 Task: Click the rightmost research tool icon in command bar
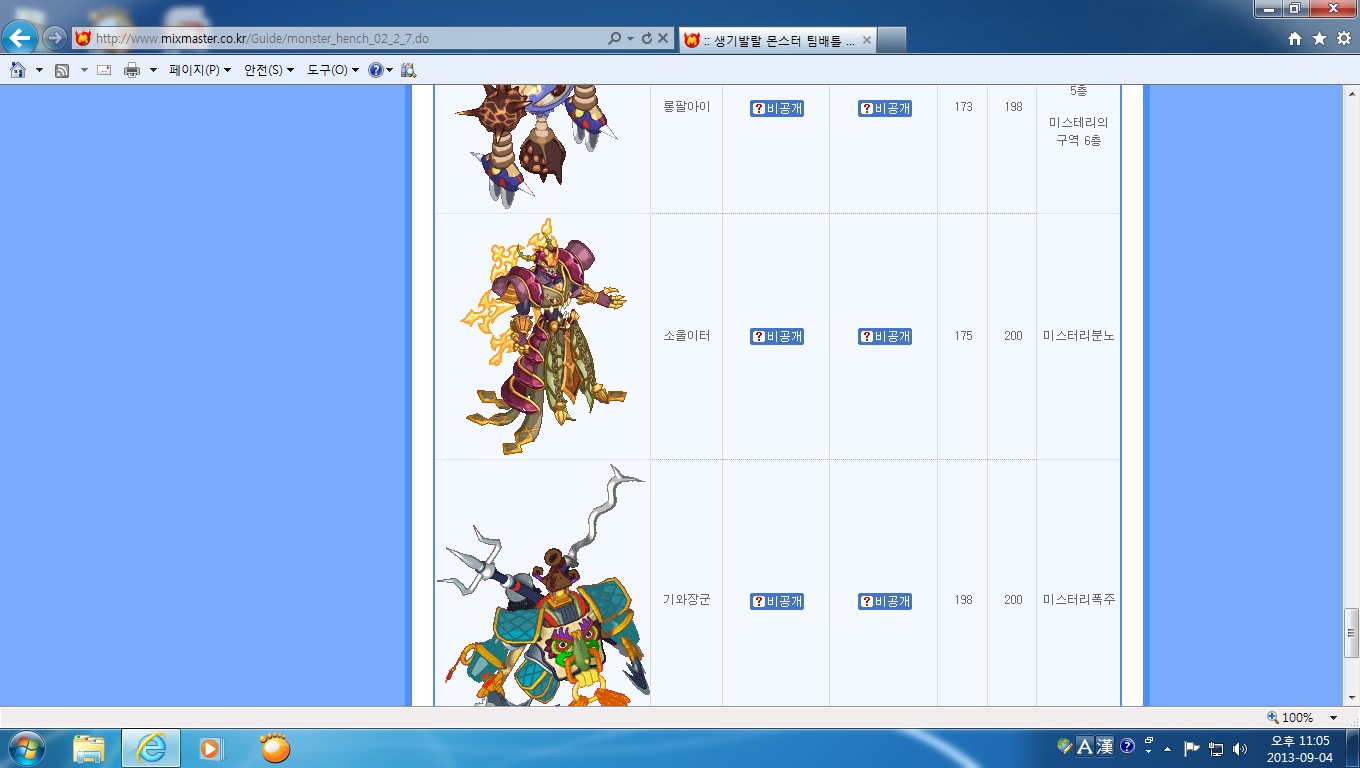click(x=408, y=70)
